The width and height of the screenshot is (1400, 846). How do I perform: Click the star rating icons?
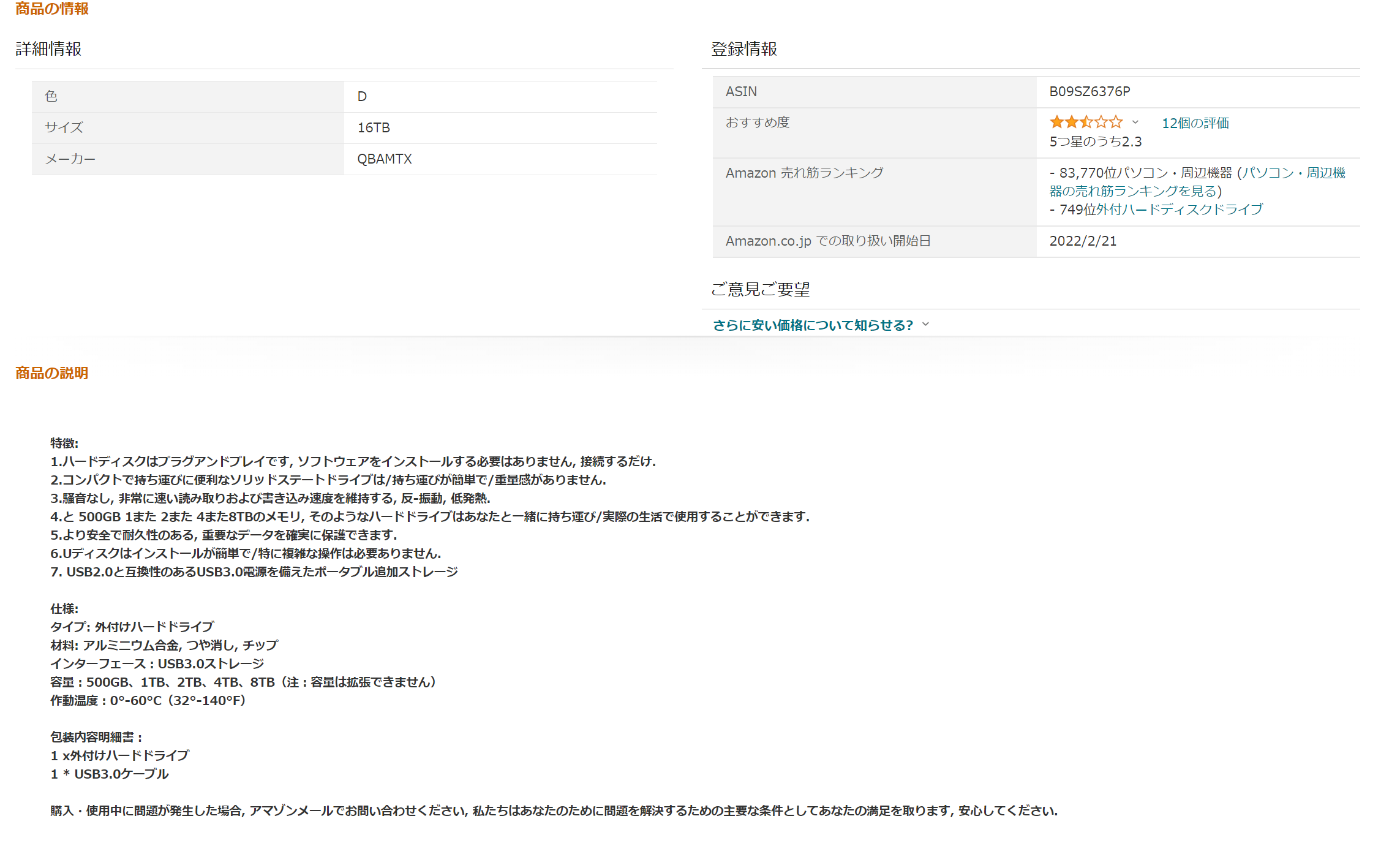point(1085,122)
